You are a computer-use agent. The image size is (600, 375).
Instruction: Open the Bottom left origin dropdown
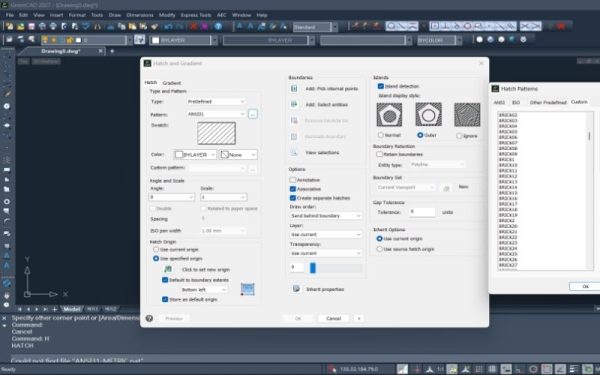click(204, 290)
